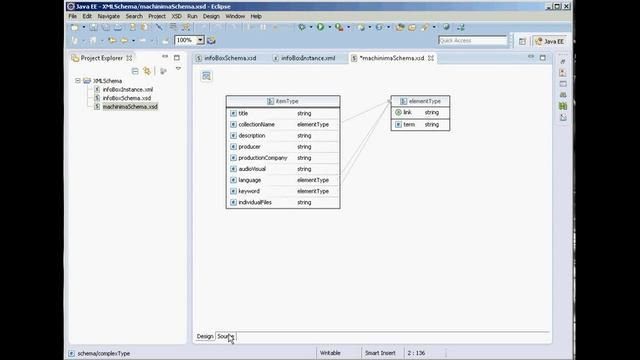The height and width of the screenshot is (360, 640).
Task: Maximize the Project Explorer panel
Action: [x=177, y=58]
